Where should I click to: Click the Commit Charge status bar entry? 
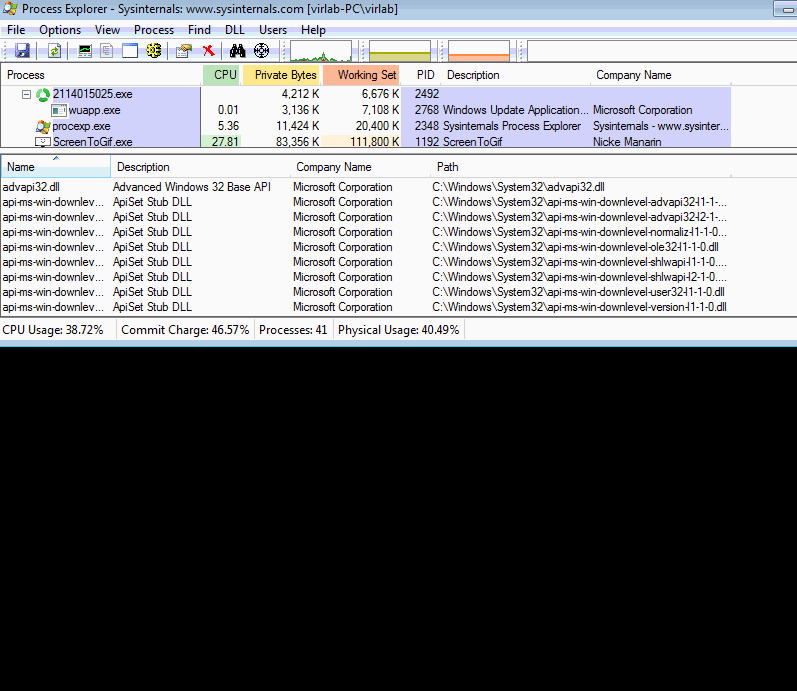click(185, 330)
